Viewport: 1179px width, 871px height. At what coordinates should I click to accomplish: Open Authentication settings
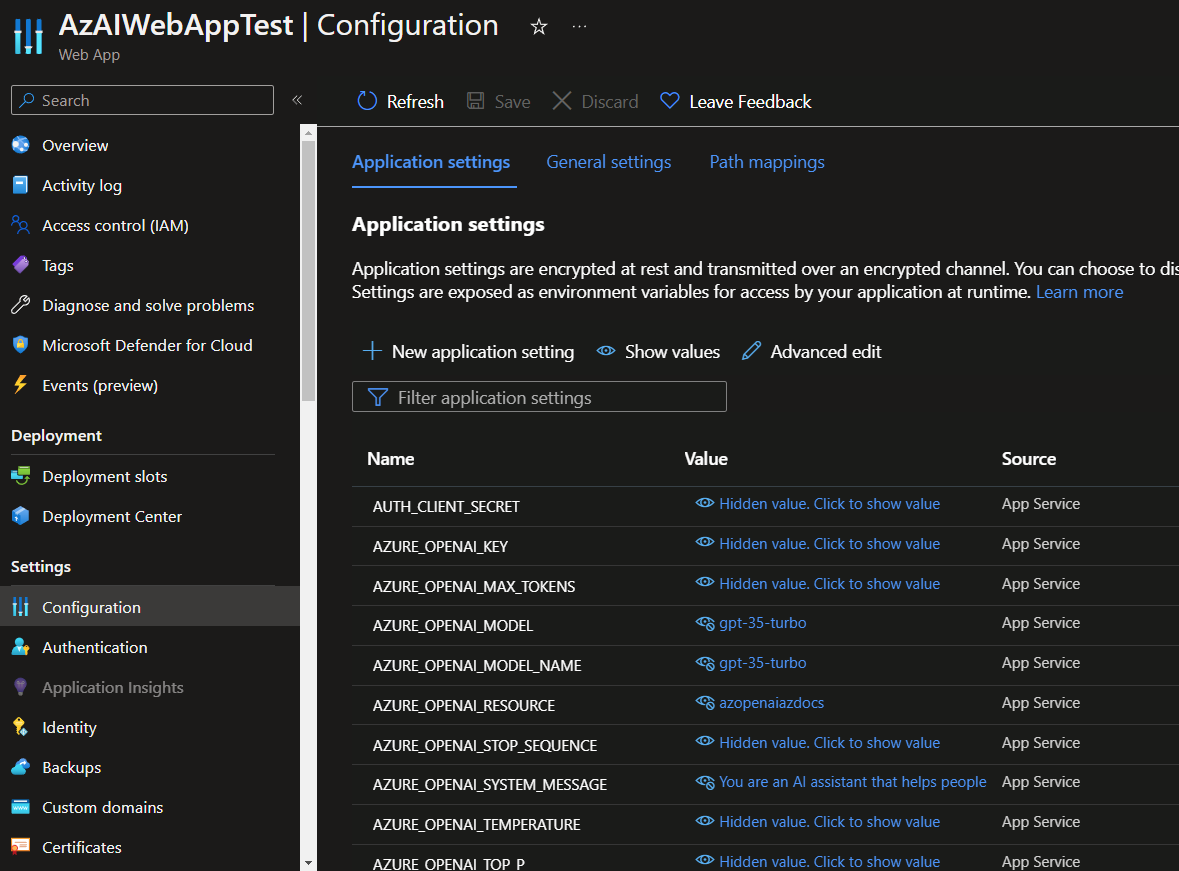[95, 647]
